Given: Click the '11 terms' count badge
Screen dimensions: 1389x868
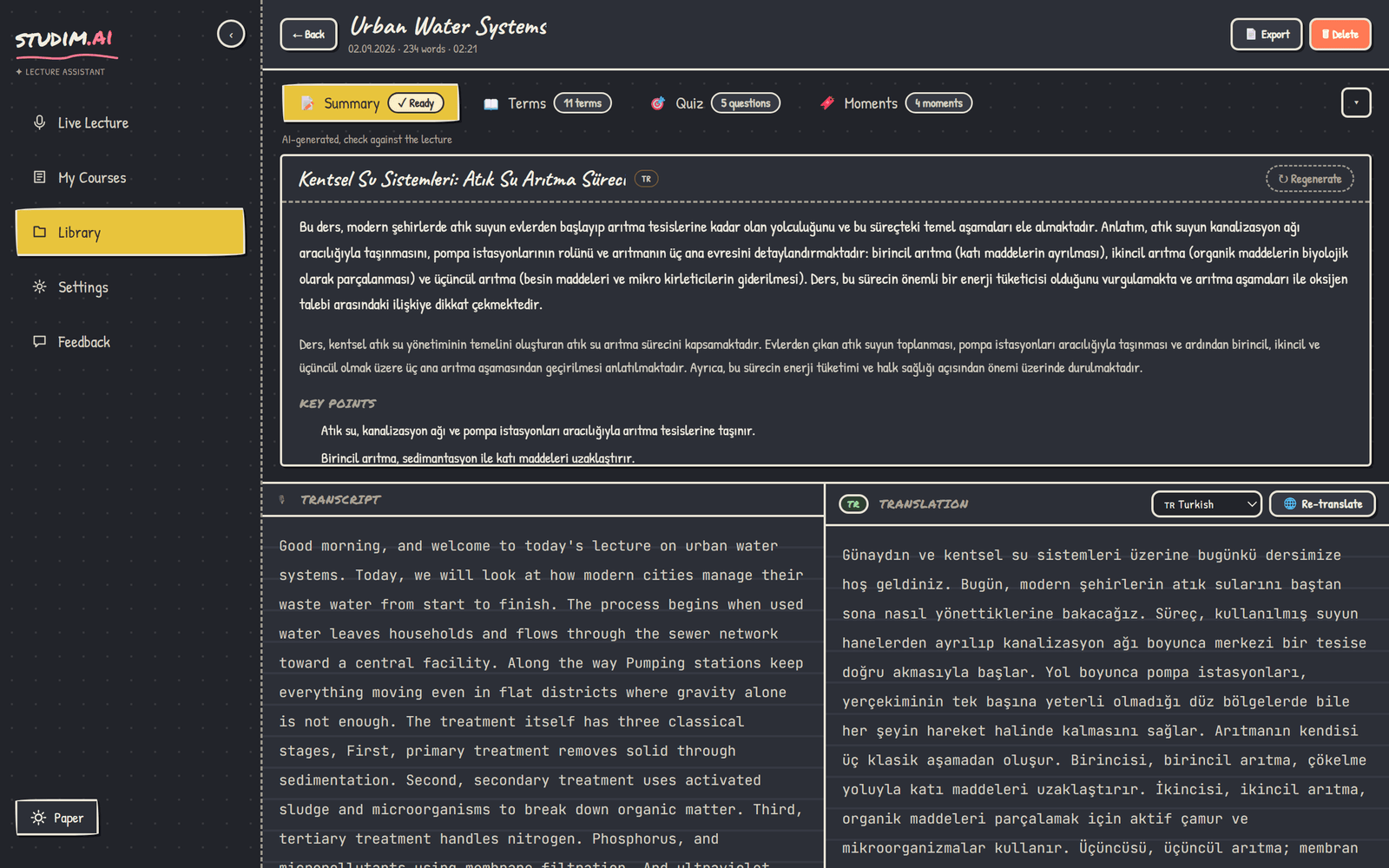Looking at the screenshot, I should [x=583, y=103].
